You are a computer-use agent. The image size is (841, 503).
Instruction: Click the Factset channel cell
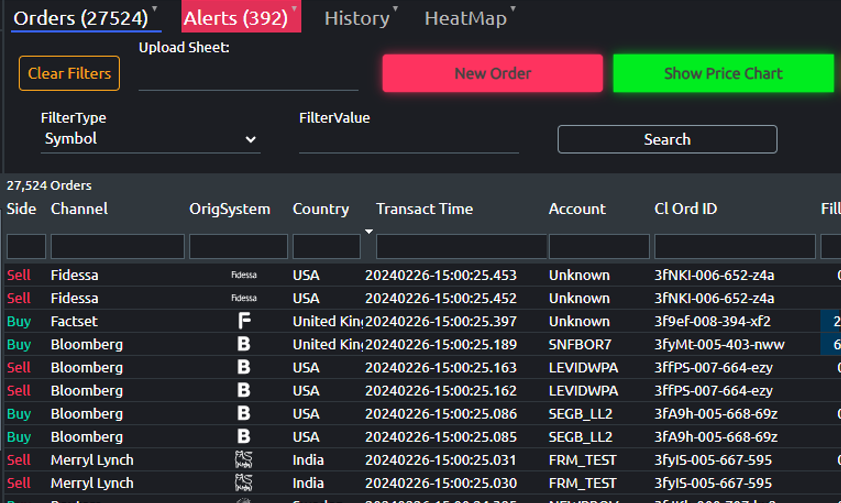coord(74,321)
